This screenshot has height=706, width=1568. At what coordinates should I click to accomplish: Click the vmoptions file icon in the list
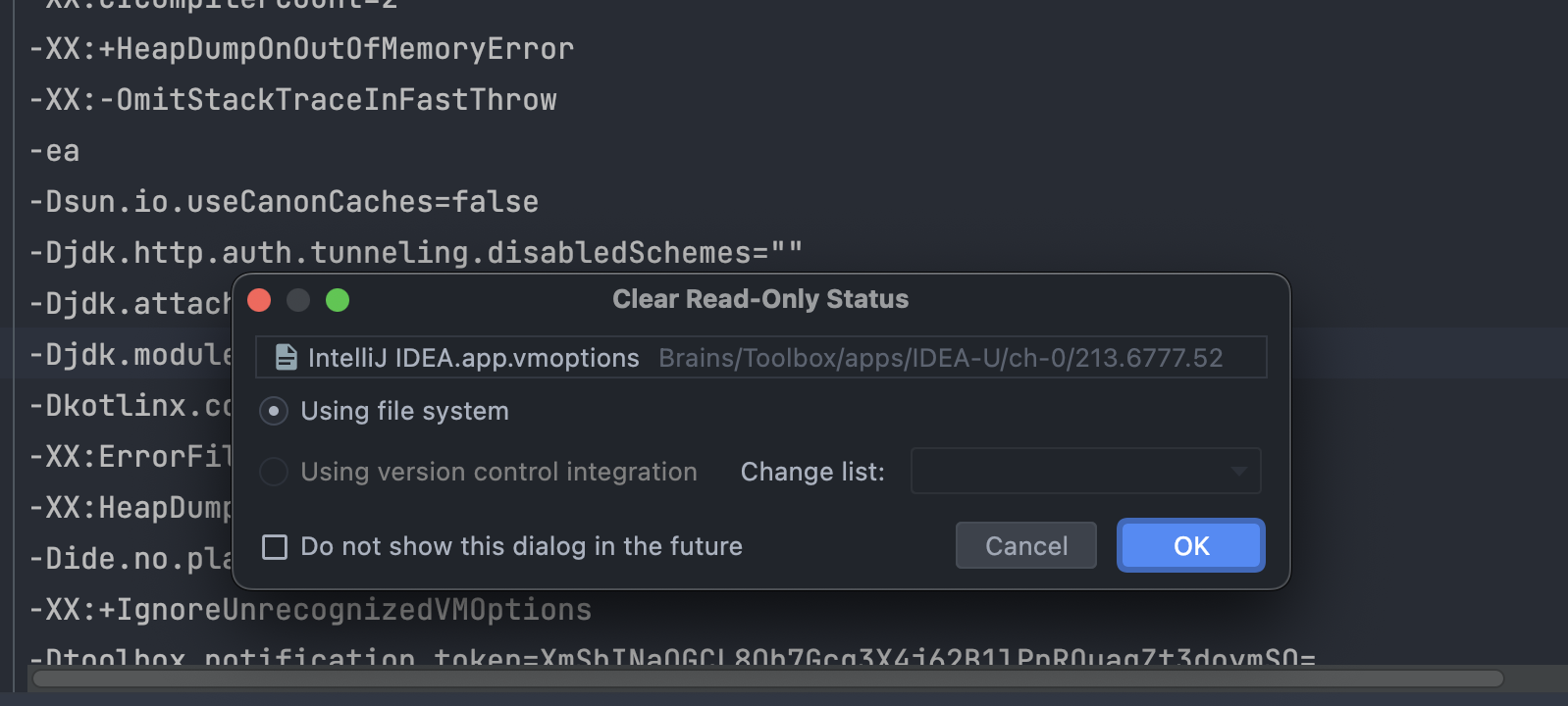coord(286,358)
